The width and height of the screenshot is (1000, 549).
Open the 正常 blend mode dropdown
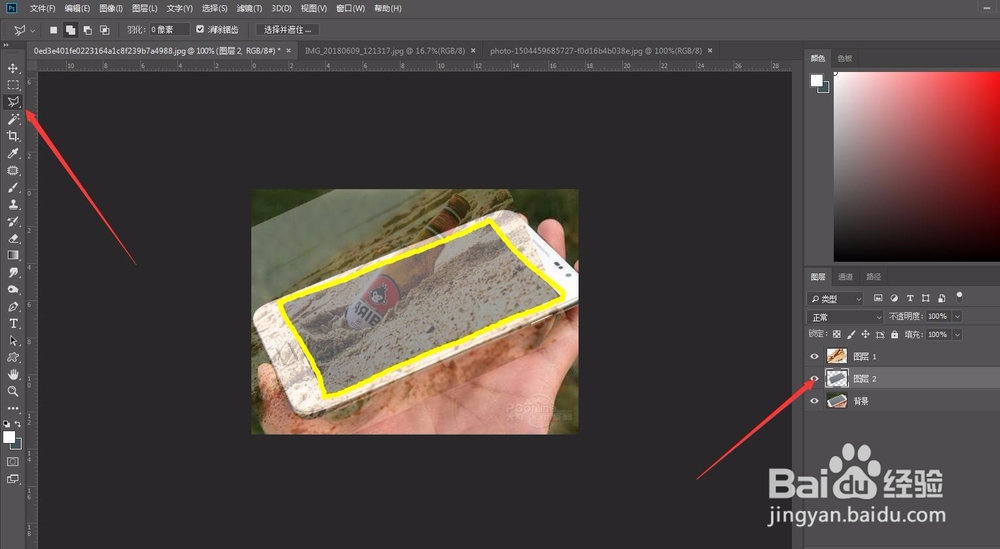point(845,317)
